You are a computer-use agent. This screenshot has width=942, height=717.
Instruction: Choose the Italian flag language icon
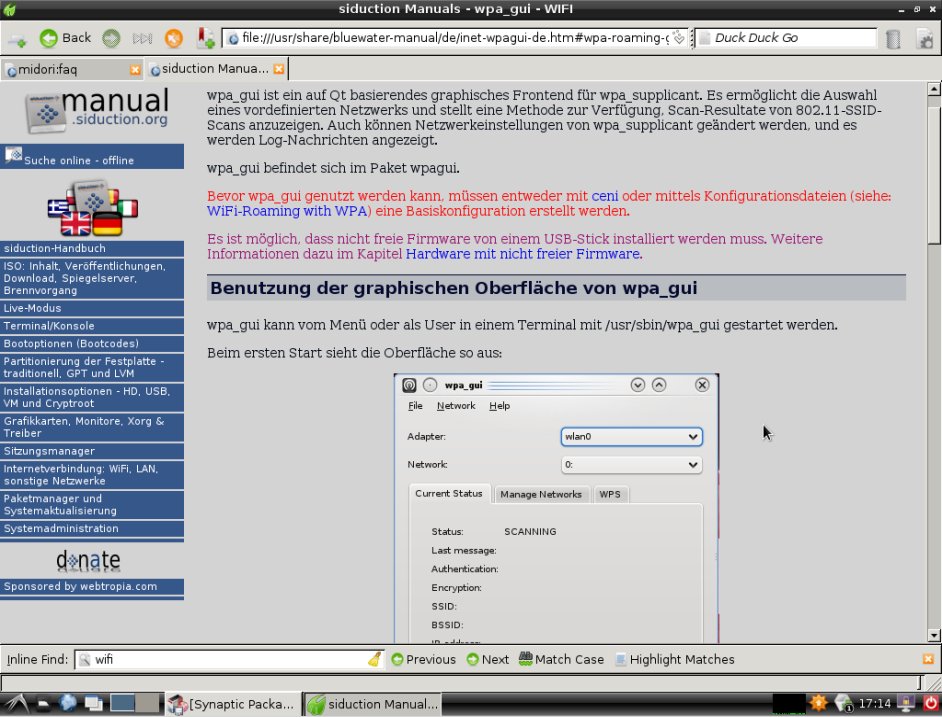click(x=127, y=208)
